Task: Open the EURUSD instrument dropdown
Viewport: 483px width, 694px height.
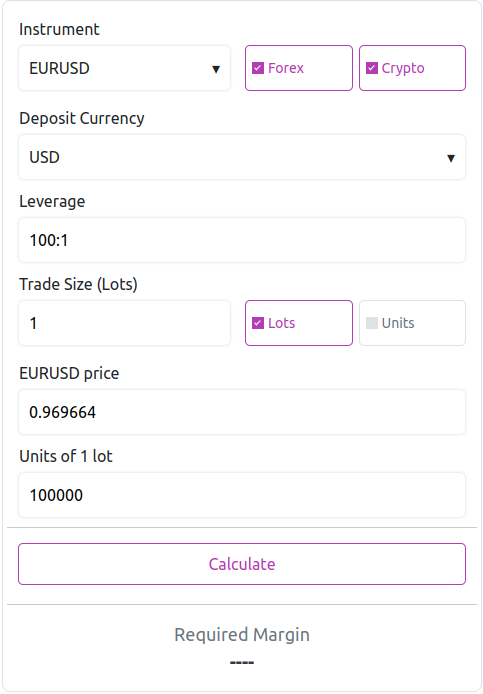Action: (124, 68)
